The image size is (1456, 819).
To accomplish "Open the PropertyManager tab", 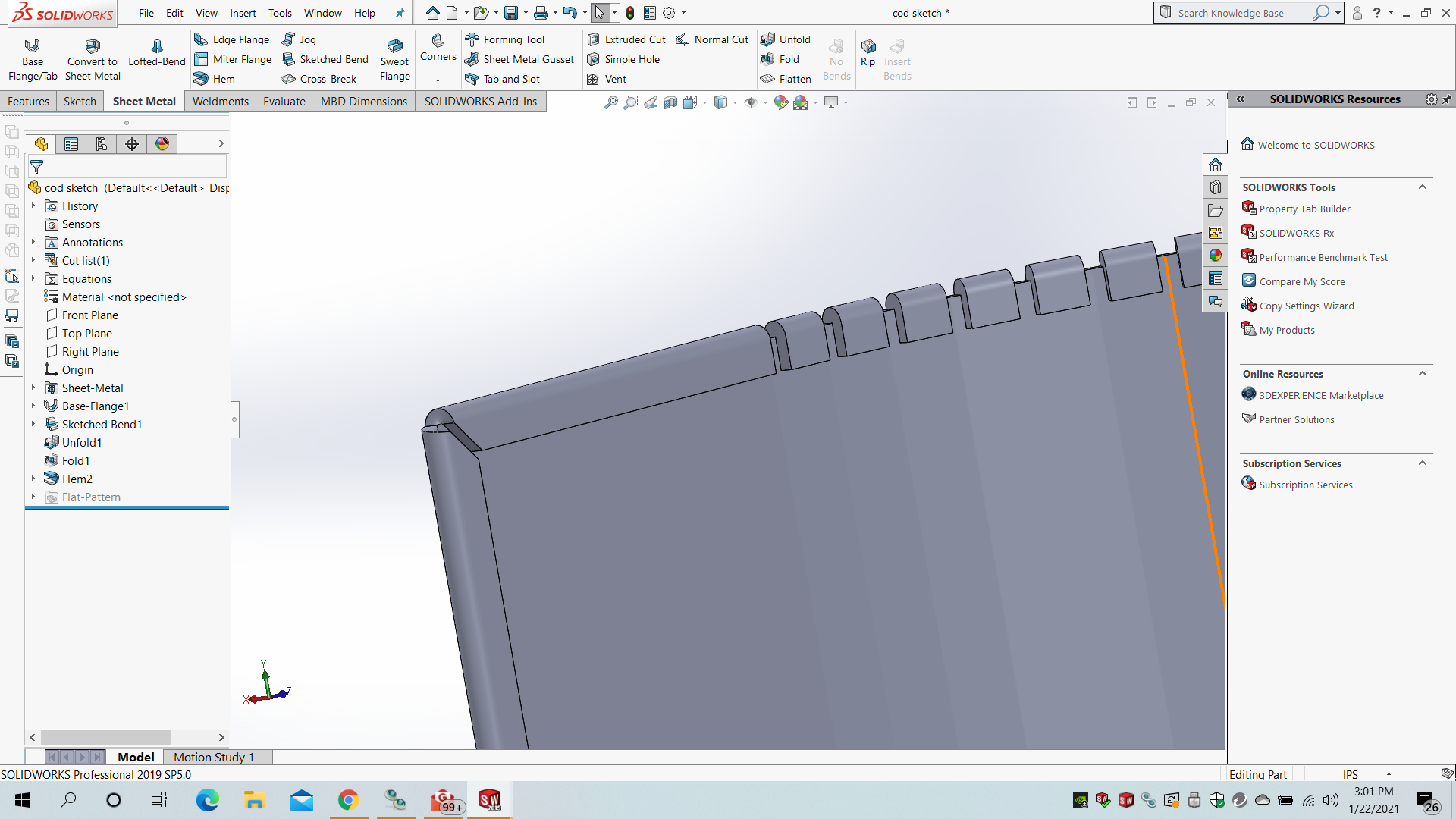I will click(71, 144).
